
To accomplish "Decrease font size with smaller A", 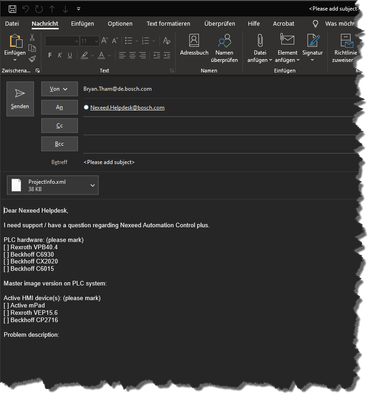I will pyautogui.click(x=115, y=41).
